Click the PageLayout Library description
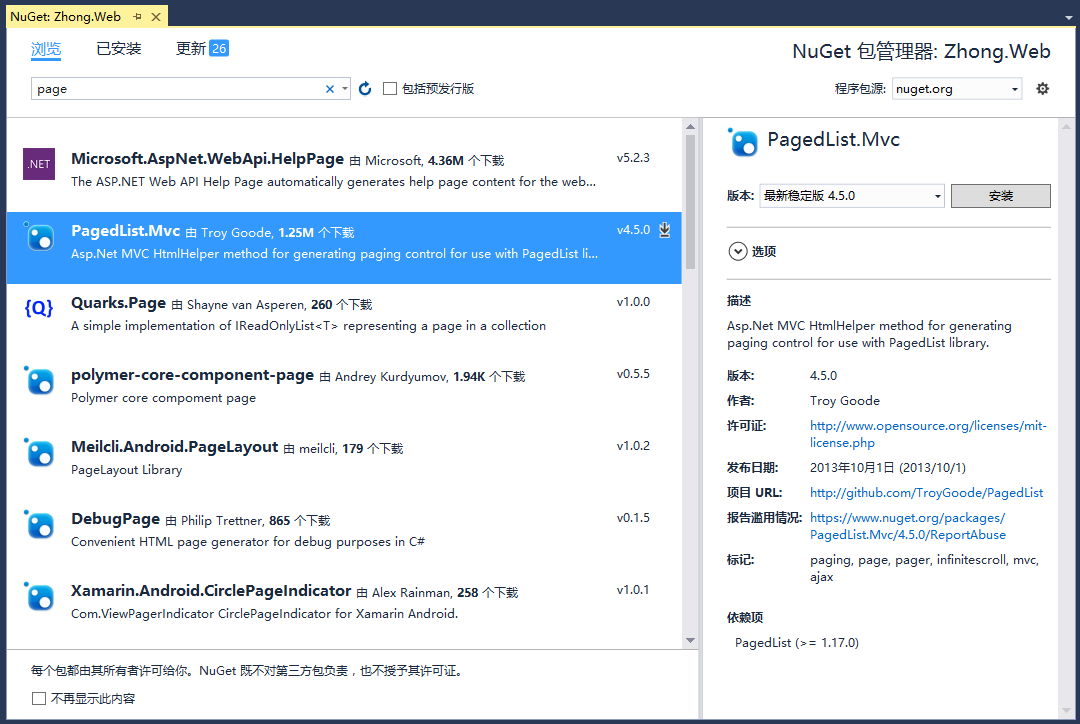Screen dimensions: 1080x724 click(127, 470)
